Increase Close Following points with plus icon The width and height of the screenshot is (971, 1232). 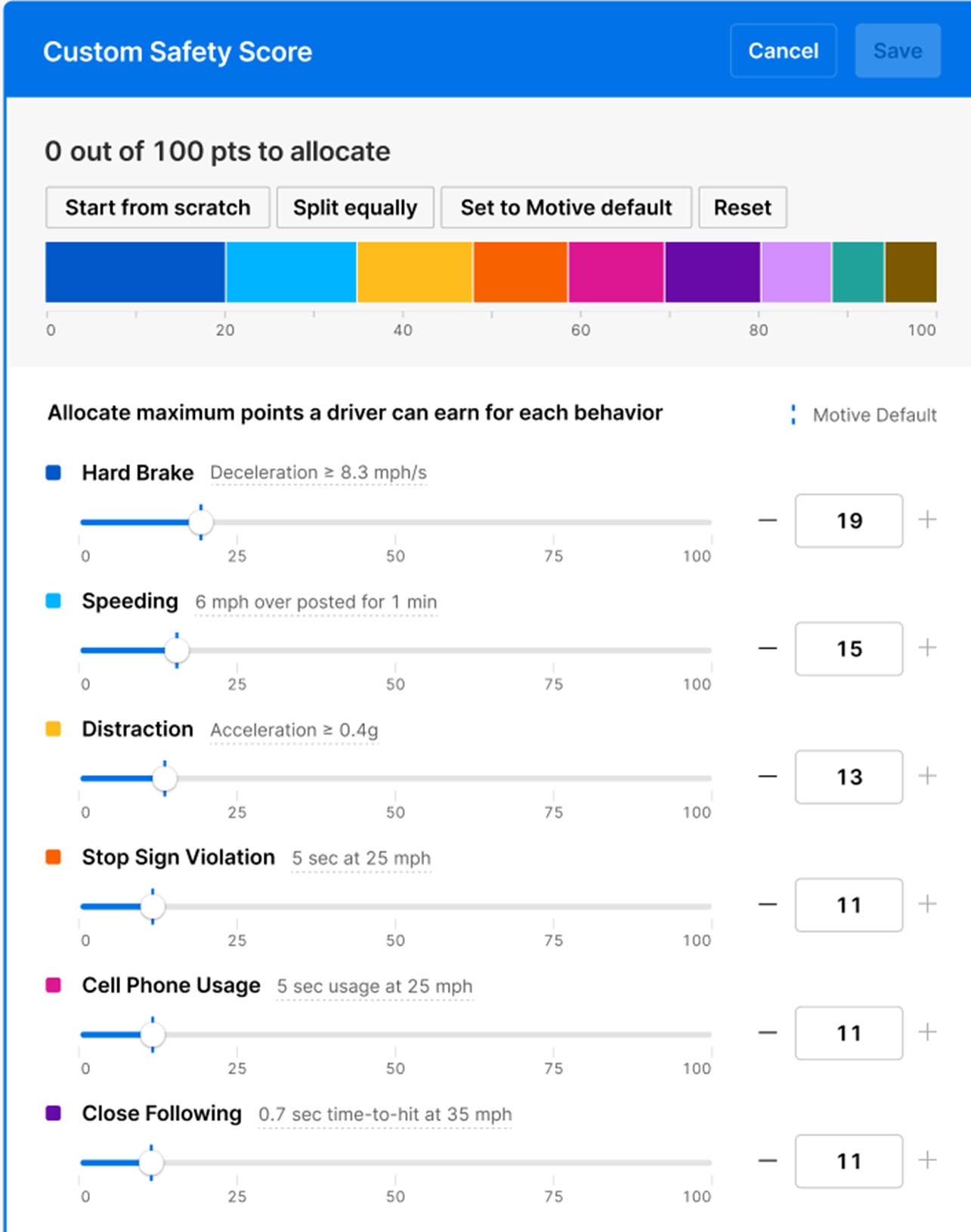pos(927,1160)
